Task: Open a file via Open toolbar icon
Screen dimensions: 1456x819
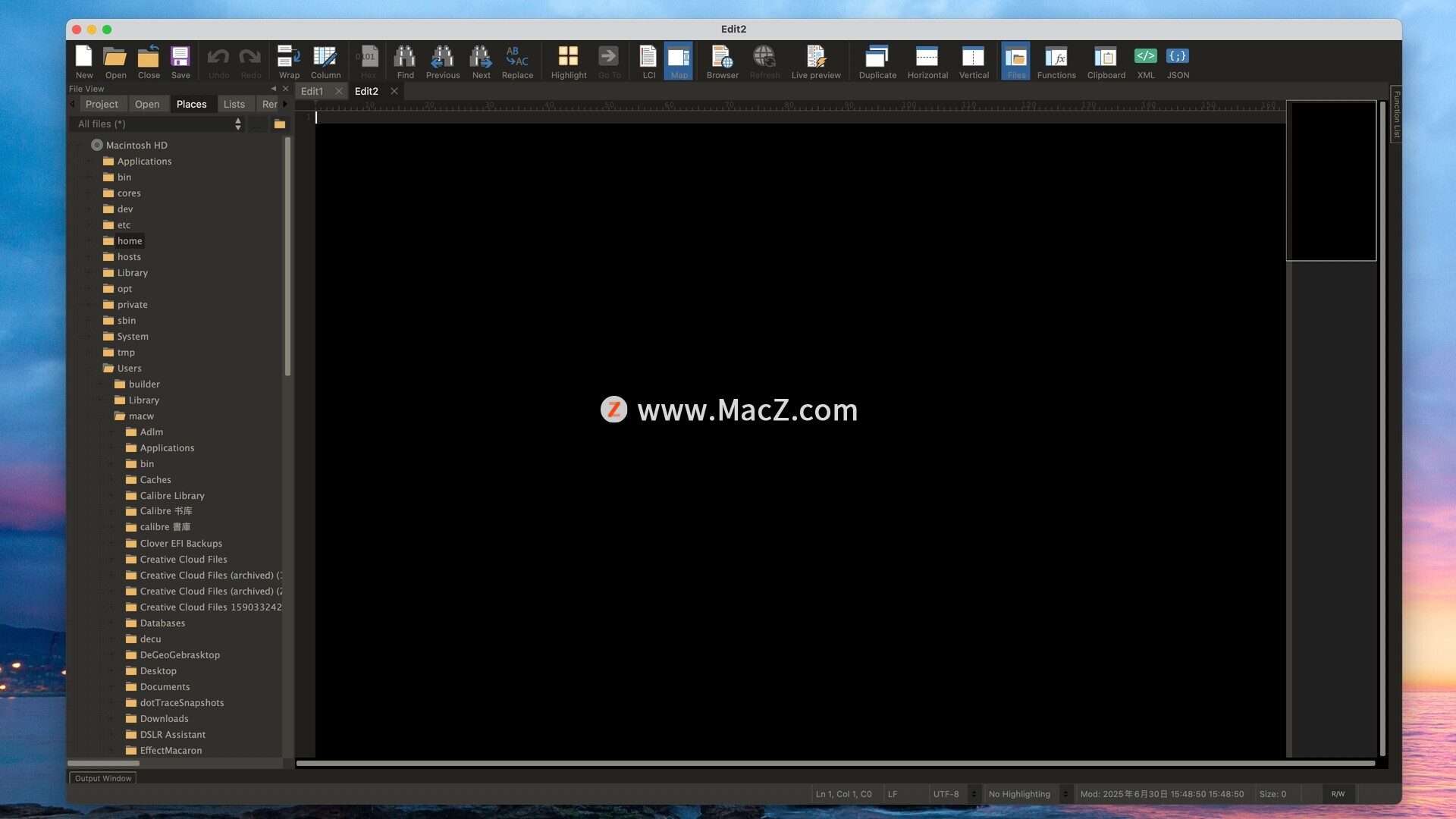Action: click(x=115, y=61)
